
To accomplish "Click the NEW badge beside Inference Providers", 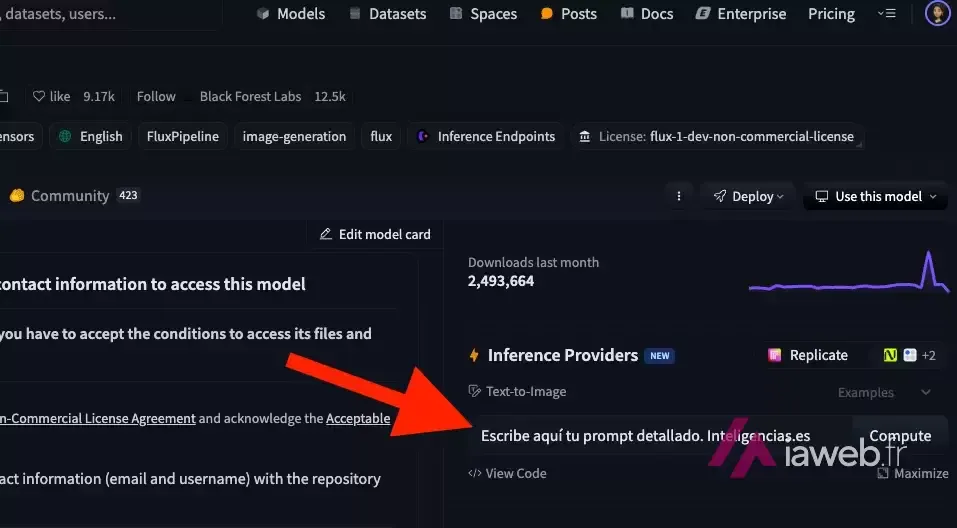I will tap(660, 356).
